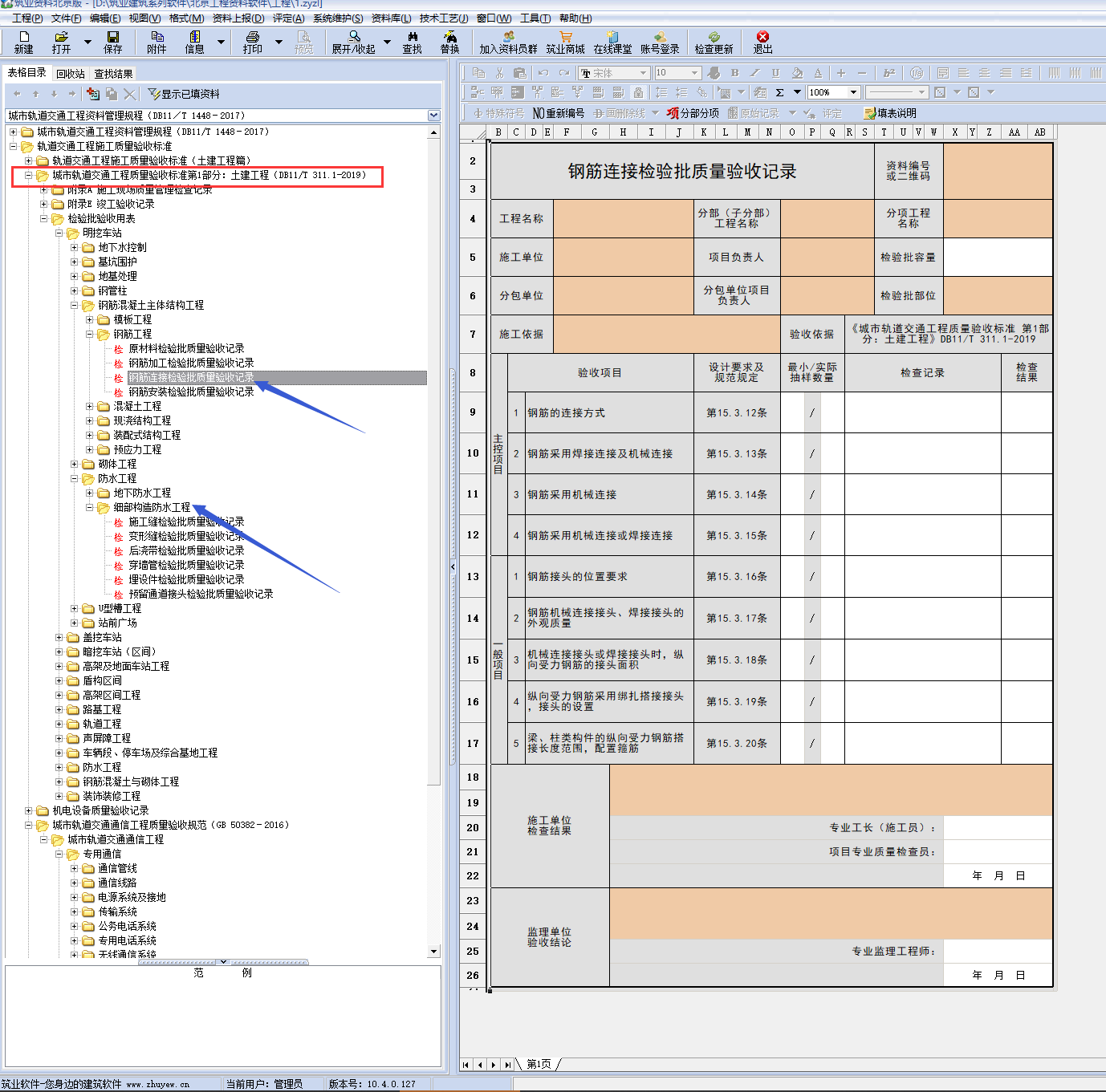Image resolution: width=1106 pixels, height=1092 pixels.
Task: Click the 分部分项 button
Action: (x=693, y=113)
